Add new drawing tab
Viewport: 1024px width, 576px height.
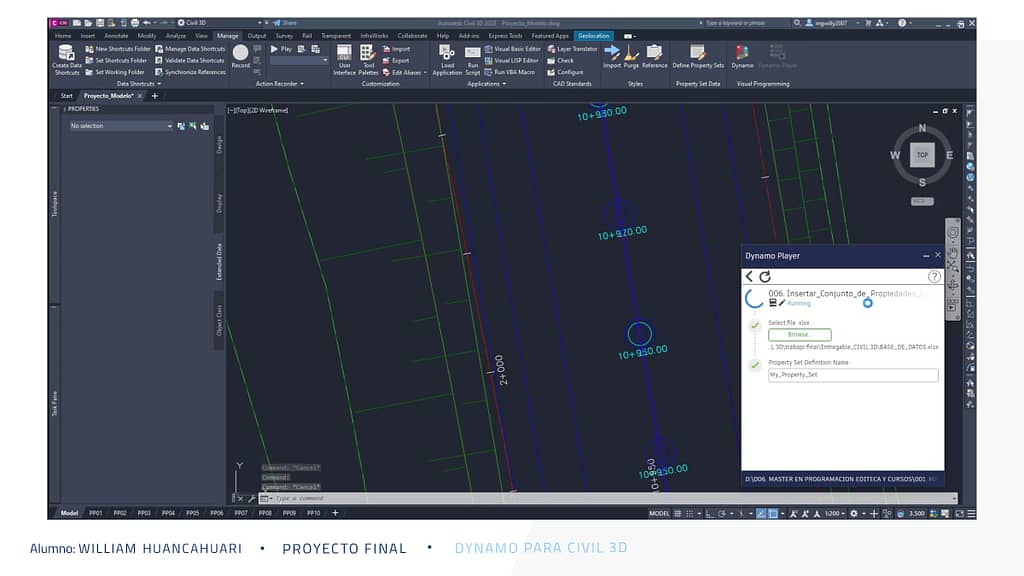coord(155,96)
